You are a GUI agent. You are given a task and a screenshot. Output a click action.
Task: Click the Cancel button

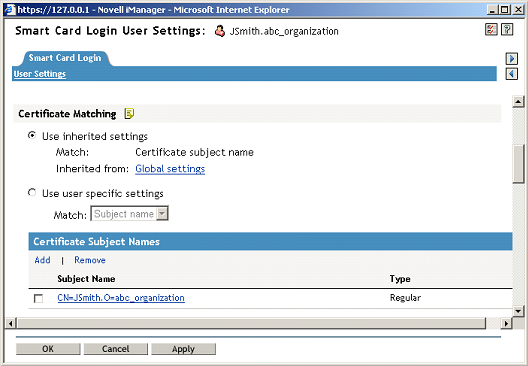point(116,349)
